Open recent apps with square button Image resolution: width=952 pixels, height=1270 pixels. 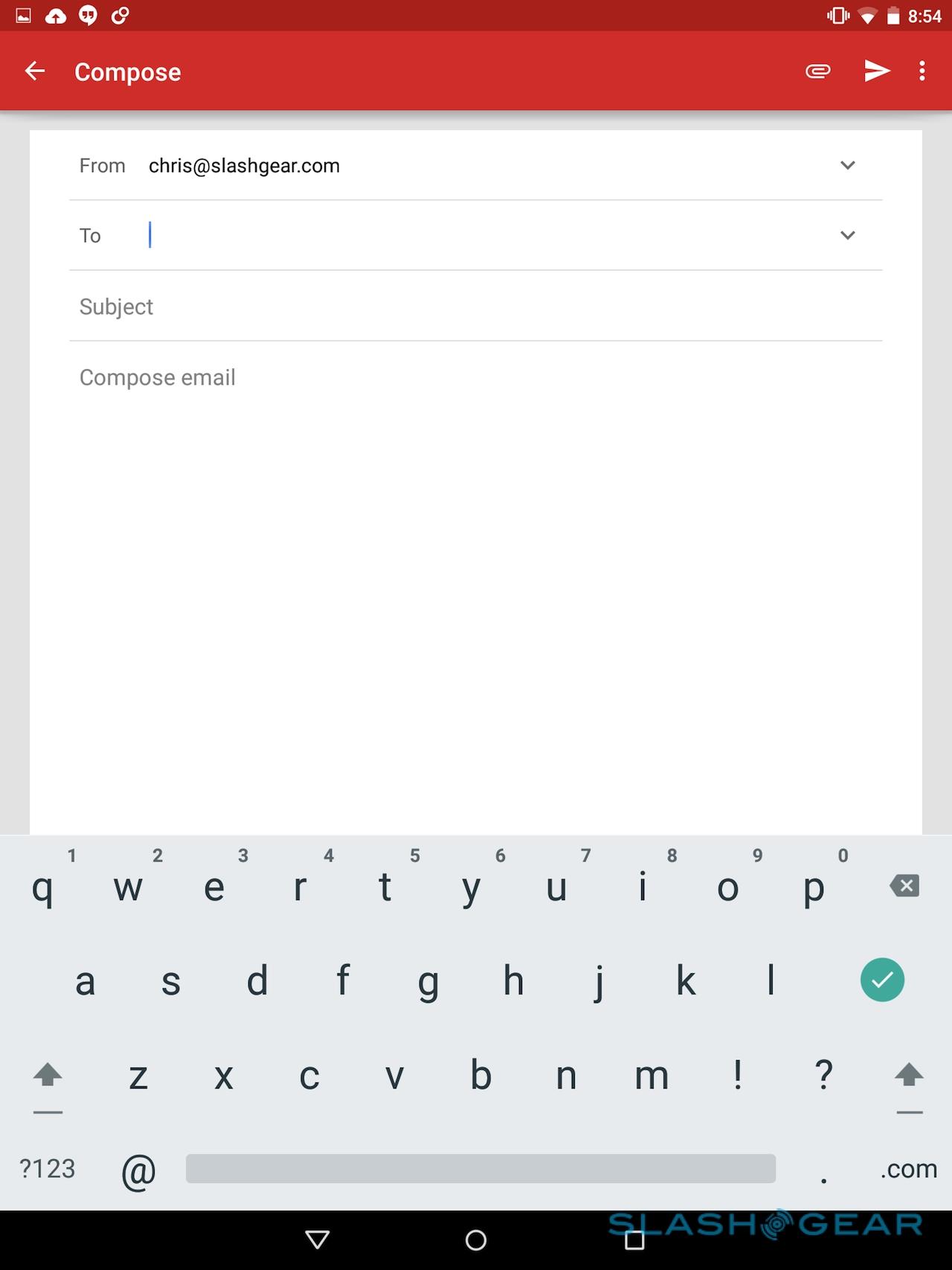(x=634, y=1239)
